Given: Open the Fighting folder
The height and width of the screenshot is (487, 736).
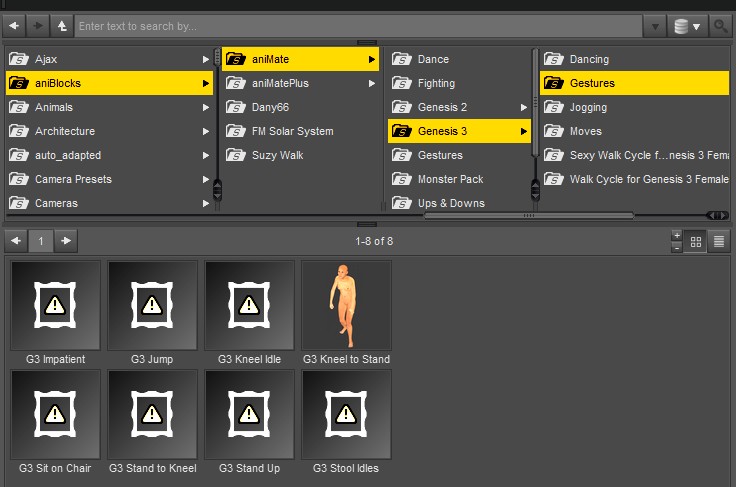Looking at the screenshot, I should [459, 83].
